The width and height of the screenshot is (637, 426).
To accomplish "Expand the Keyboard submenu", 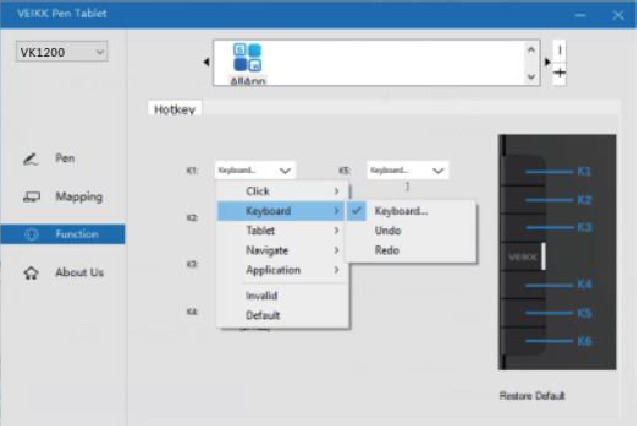I will [x=282, y=211].
